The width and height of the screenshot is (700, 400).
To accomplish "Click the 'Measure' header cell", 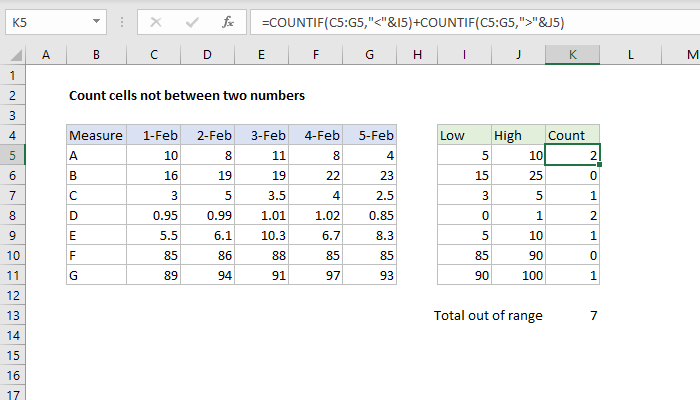I will tap(96, 135).
